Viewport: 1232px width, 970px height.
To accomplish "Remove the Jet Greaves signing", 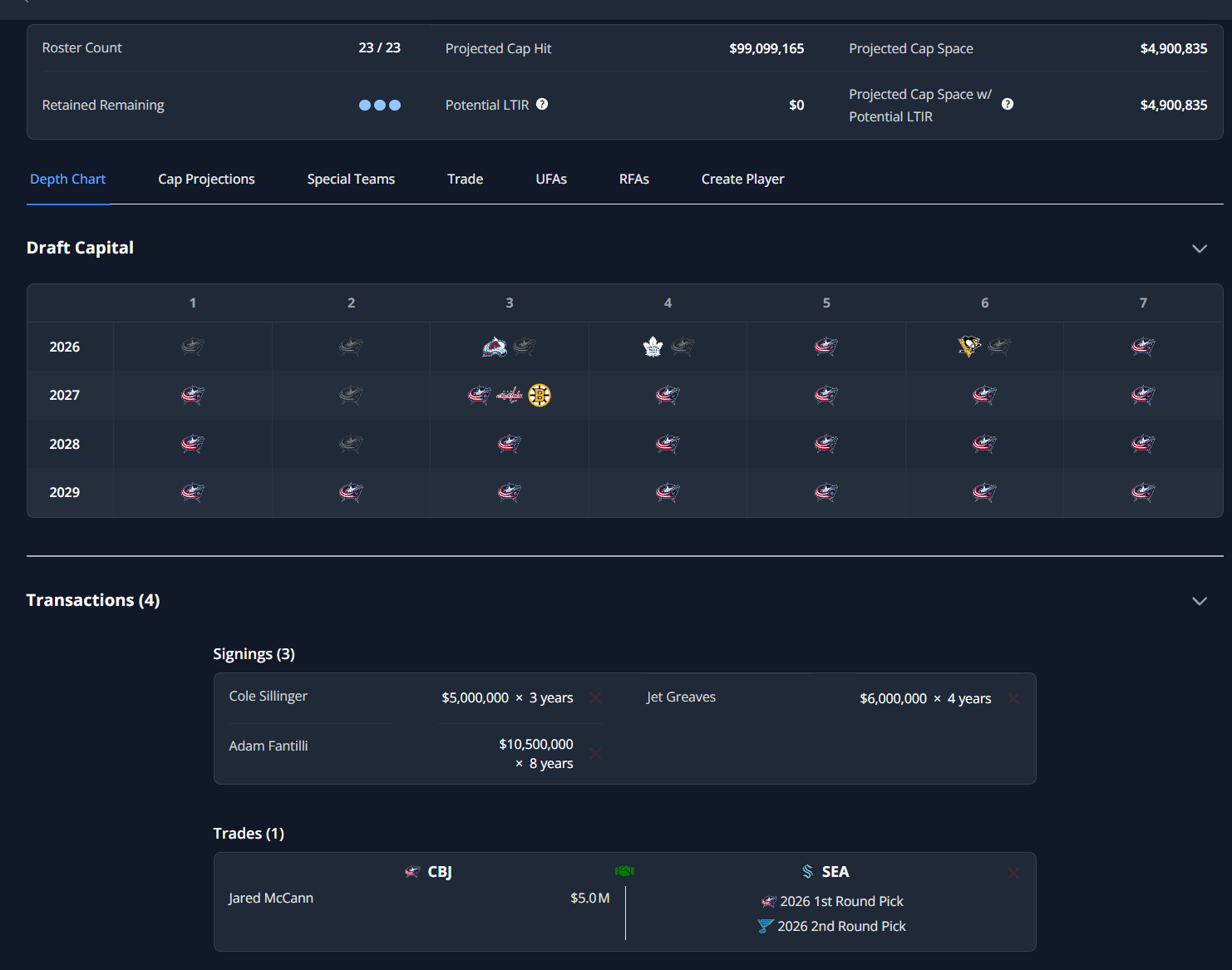I will pos(1013,698).
